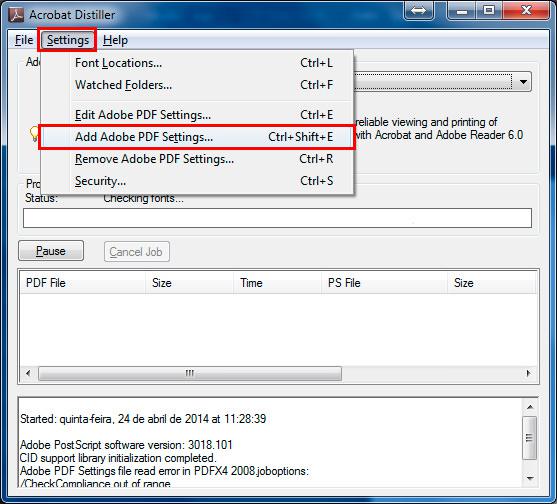Click the first Size column header
Viewport: 557px width, 504px height.
point(189,283)
